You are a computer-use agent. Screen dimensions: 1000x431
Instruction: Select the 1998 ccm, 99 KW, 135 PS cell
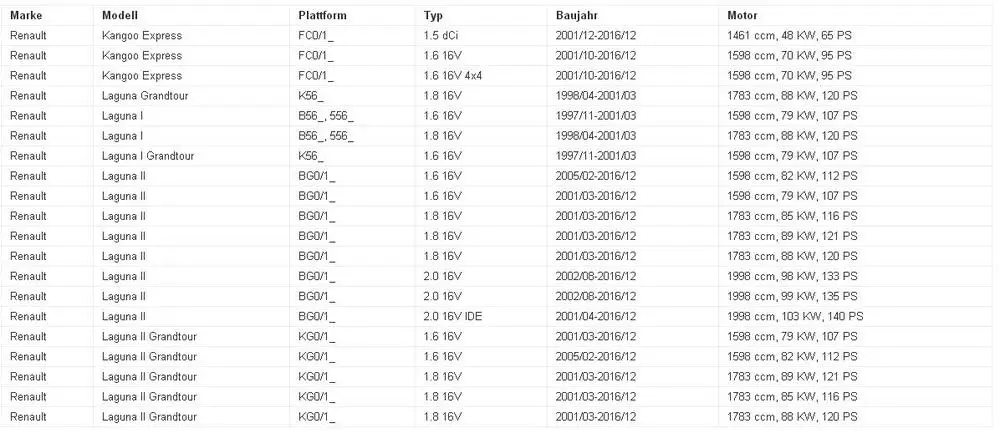(x=792, y=296)
